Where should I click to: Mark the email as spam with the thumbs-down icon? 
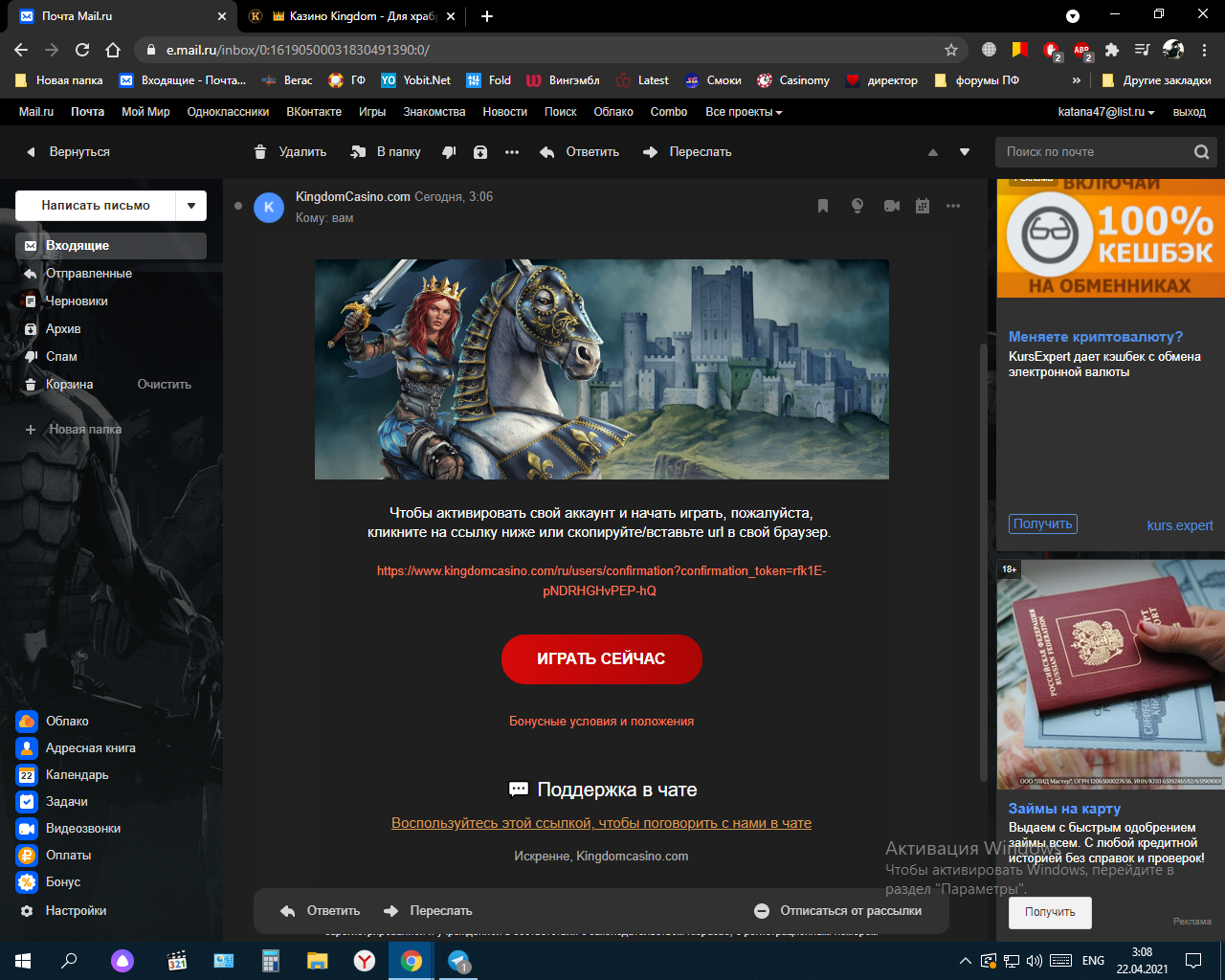click(x=450, y=152)
